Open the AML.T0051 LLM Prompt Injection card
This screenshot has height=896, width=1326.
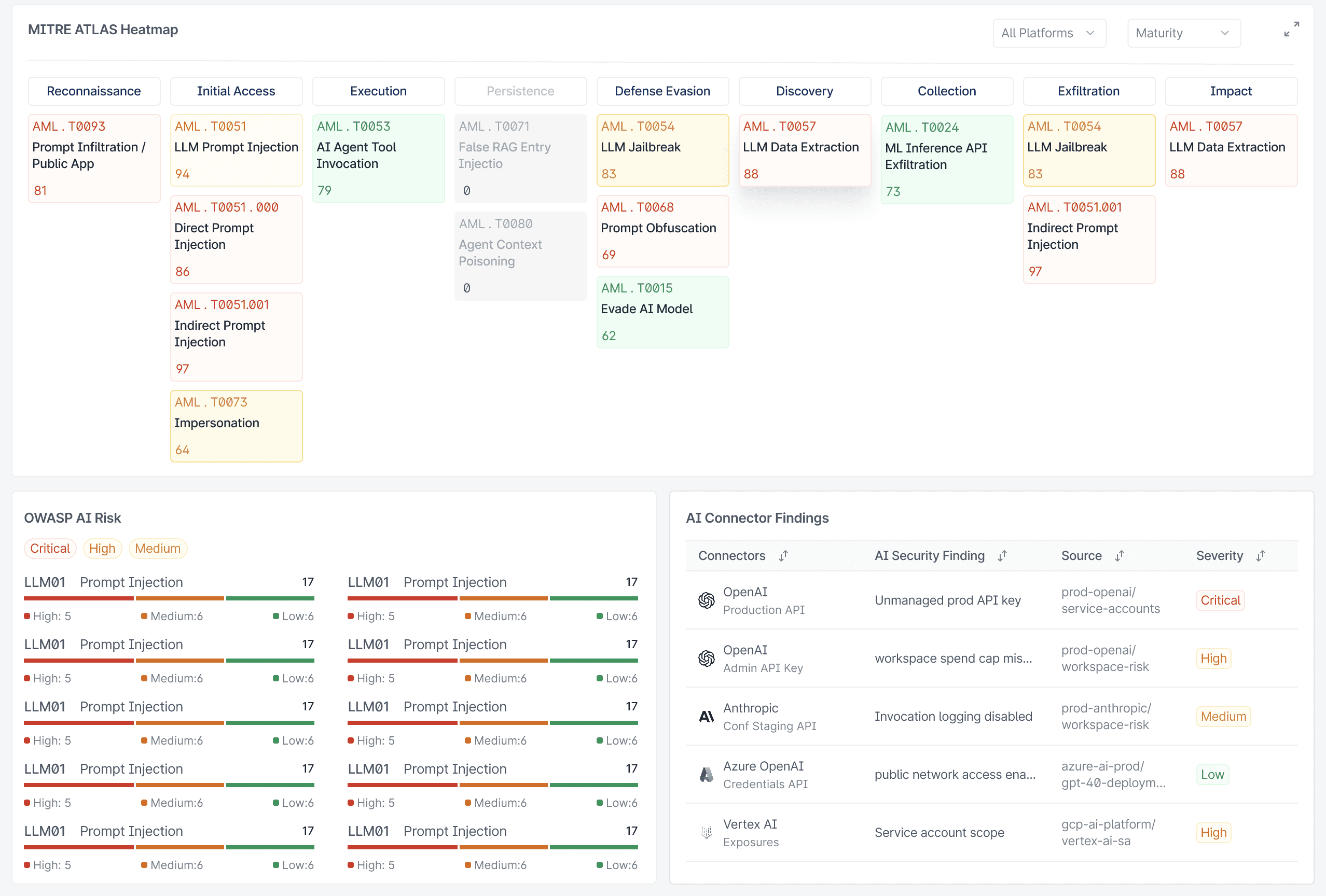(236, 150)
